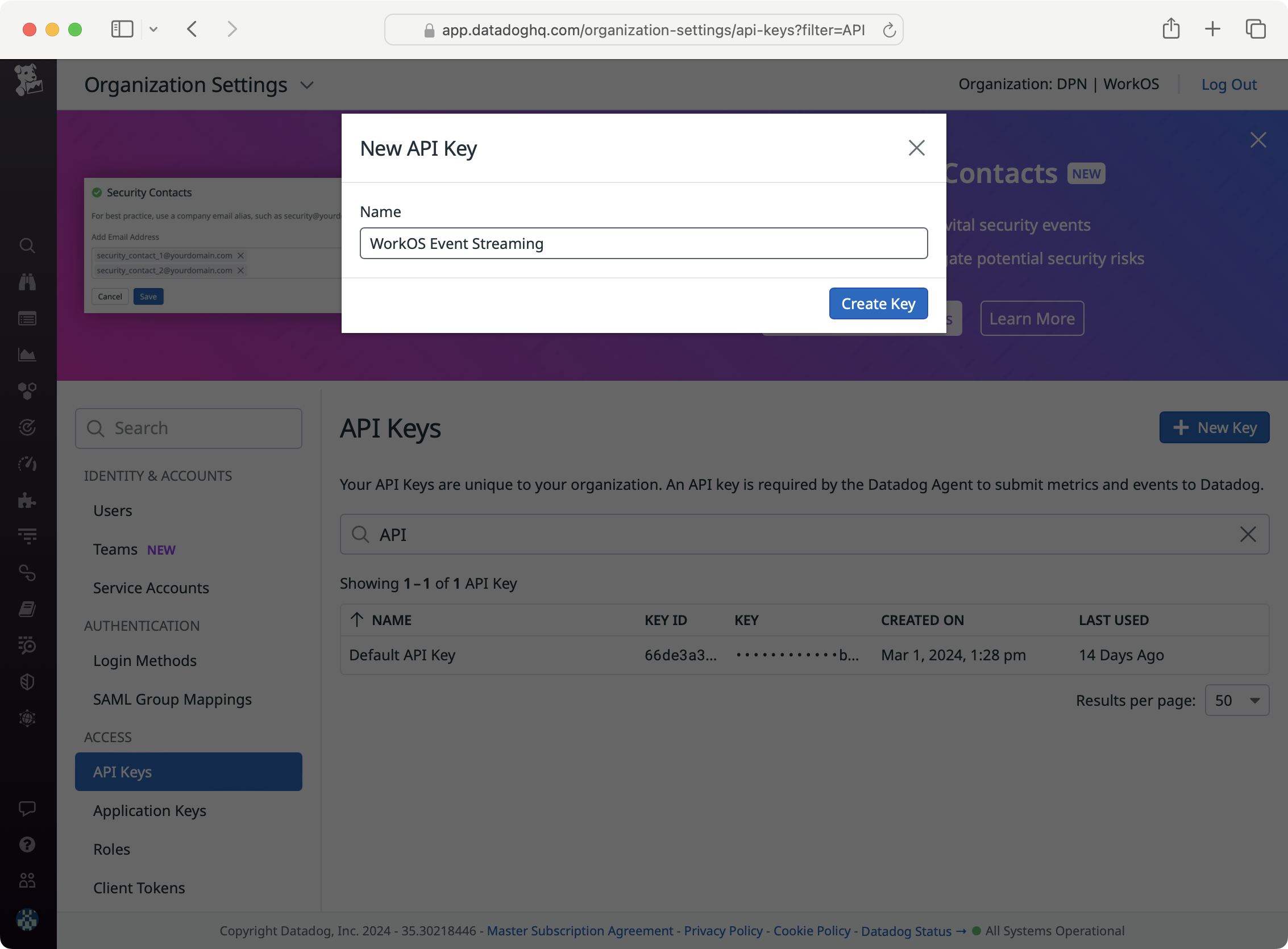
Task: Expand the browser tab overview chevron
Action: [x=153, y=29]
